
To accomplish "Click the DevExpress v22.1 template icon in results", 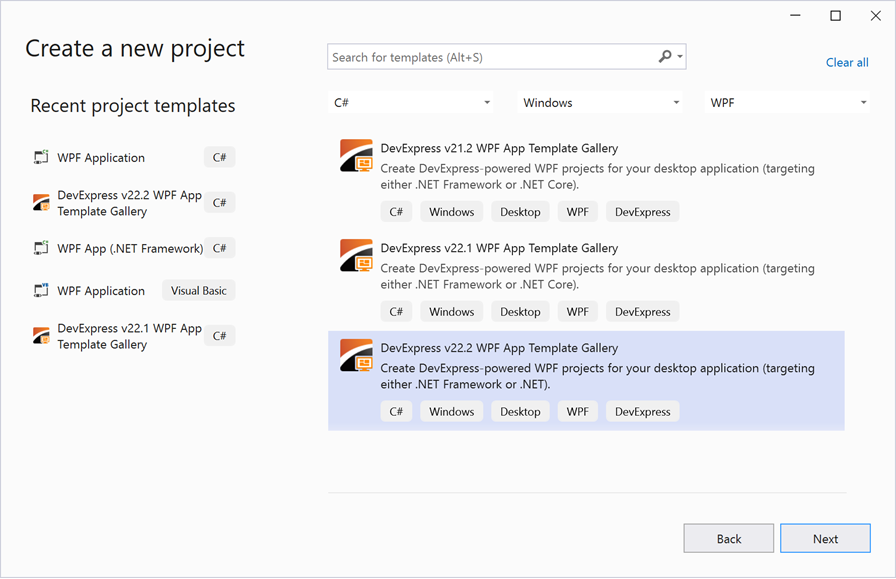I will click(357, 255).
